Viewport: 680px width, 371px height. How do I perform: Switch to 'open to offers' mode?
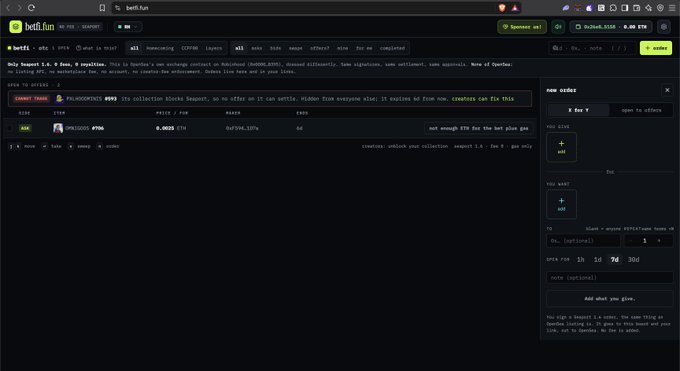641,110
